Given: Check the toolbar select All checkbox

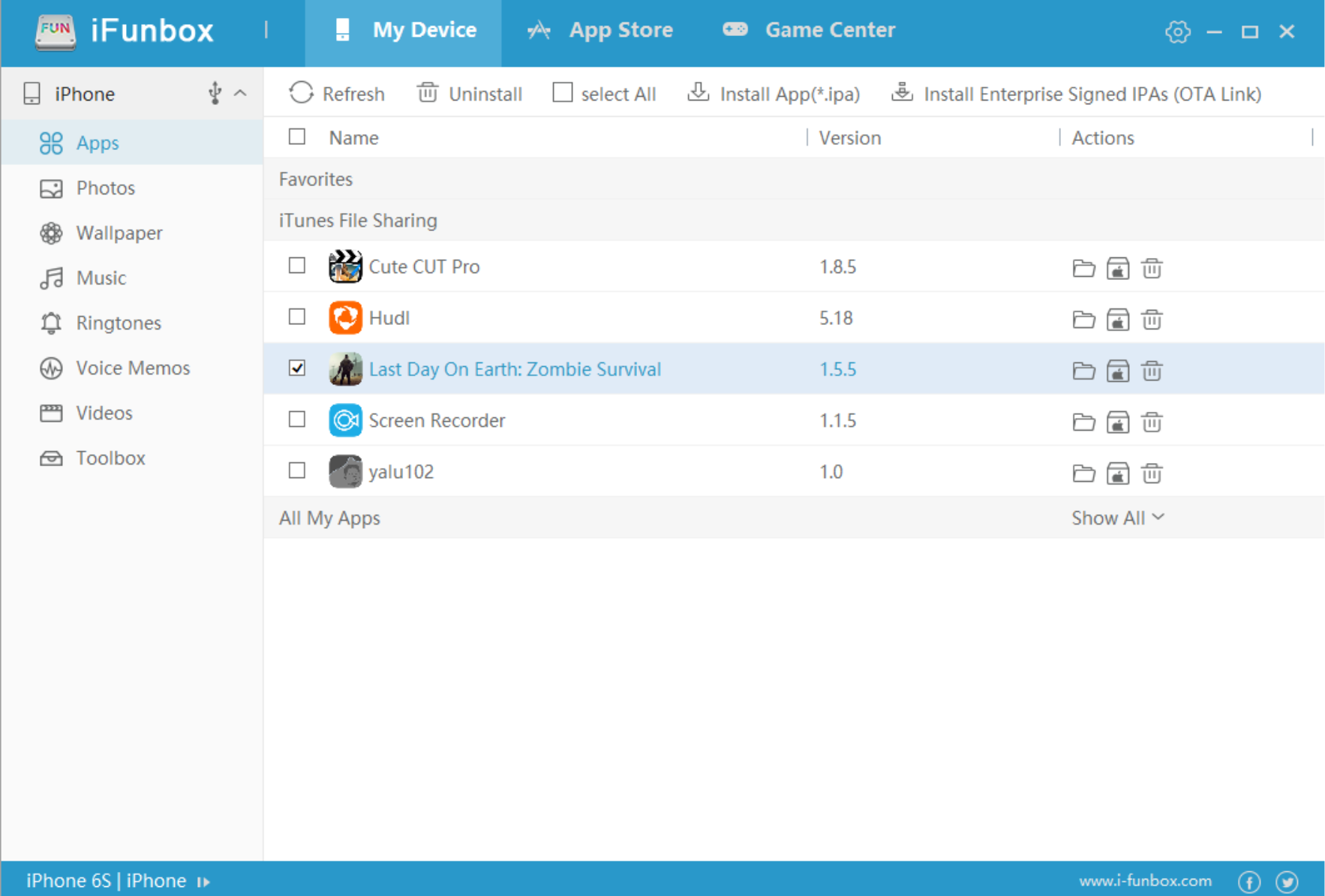Looking at the screenshot, I should click(x=562, y=92).
